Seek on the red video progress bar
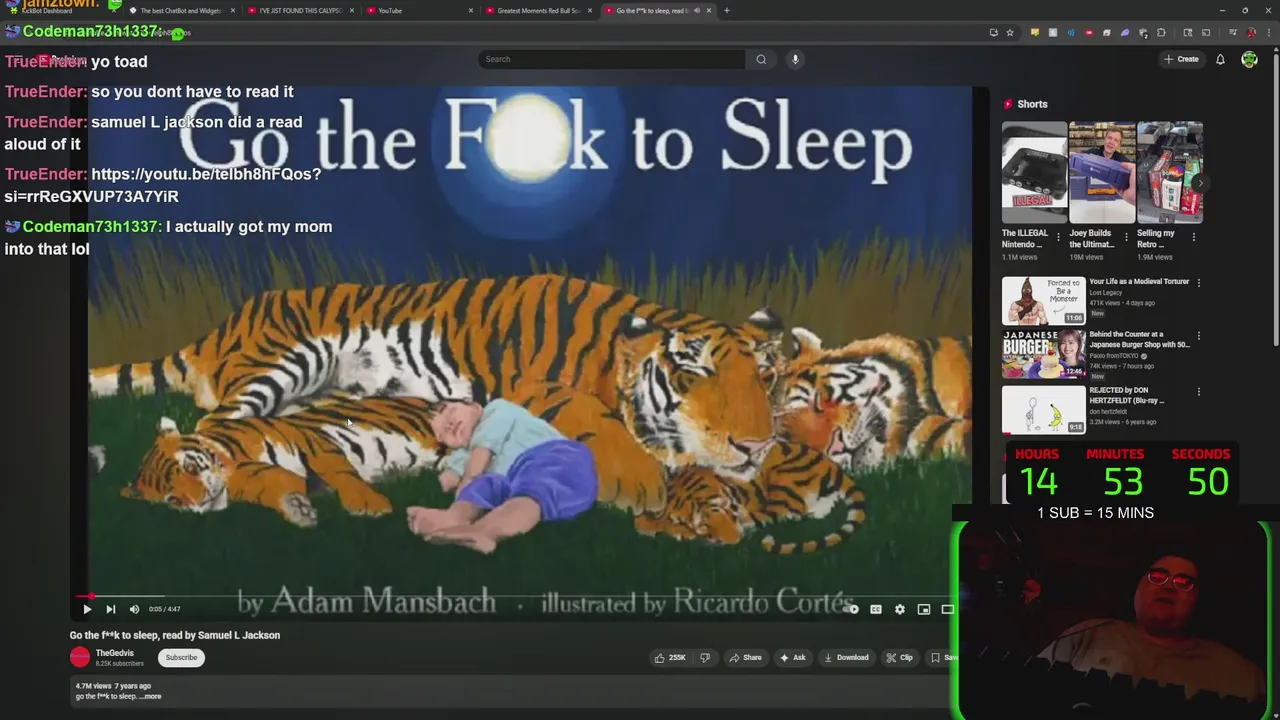Screen dimensions: 1280x720 (x=520, y=596)
